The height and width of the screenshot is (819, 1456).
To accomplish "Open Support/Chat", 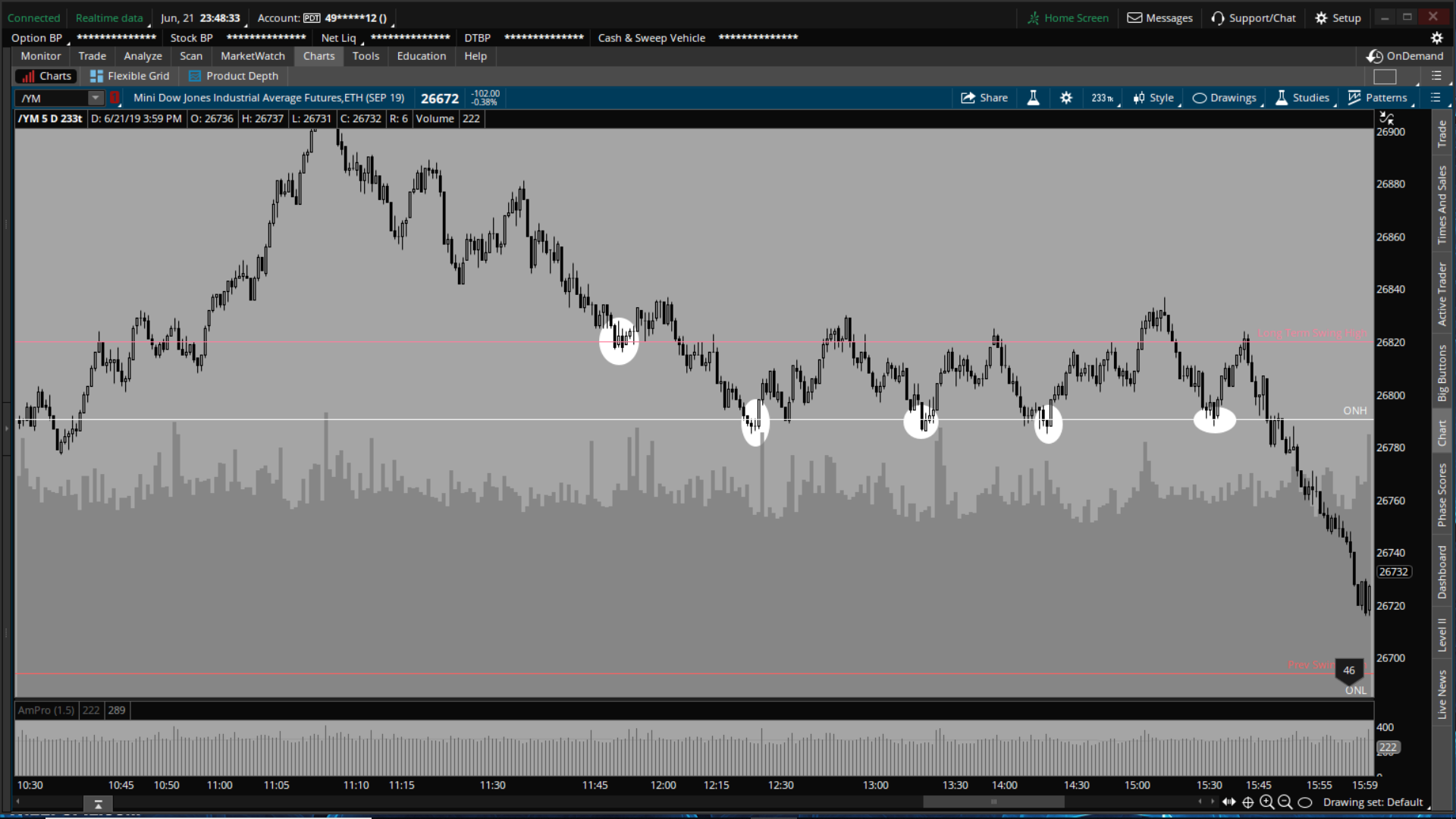I will click(1254, 18).
